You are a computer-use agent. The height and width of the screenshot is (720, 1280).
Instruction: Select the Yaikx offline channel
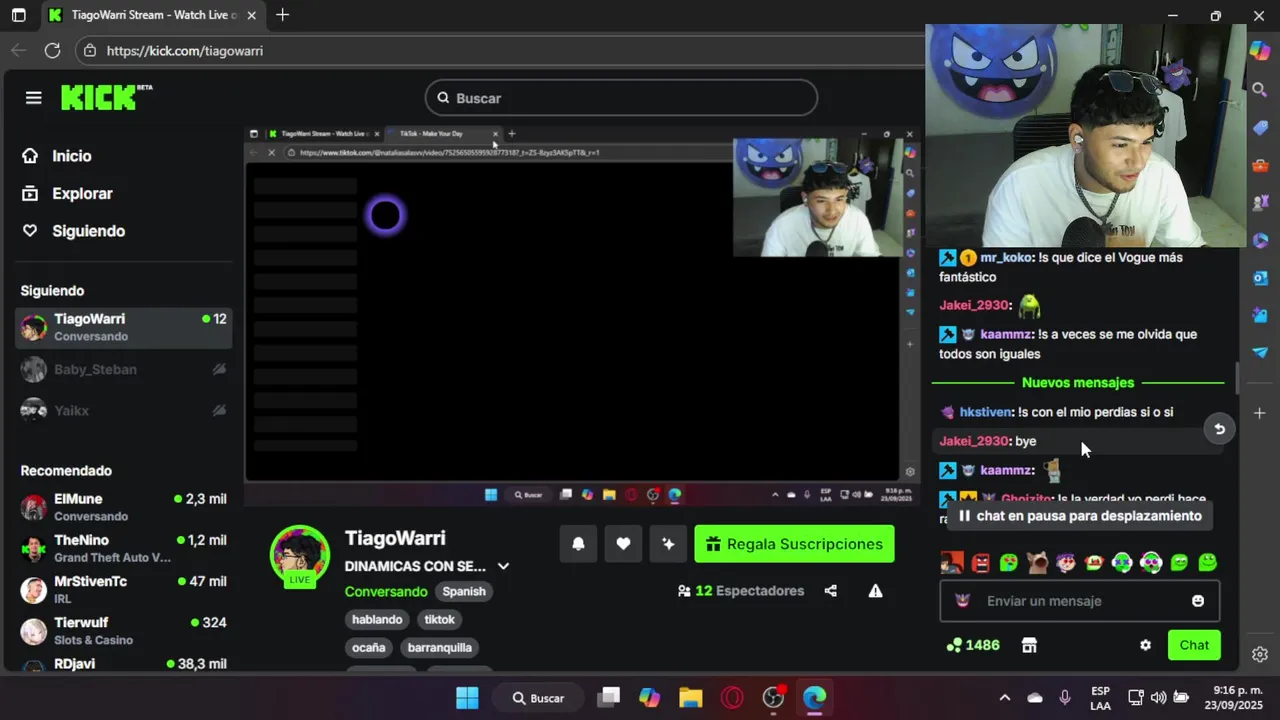[124, 410]
